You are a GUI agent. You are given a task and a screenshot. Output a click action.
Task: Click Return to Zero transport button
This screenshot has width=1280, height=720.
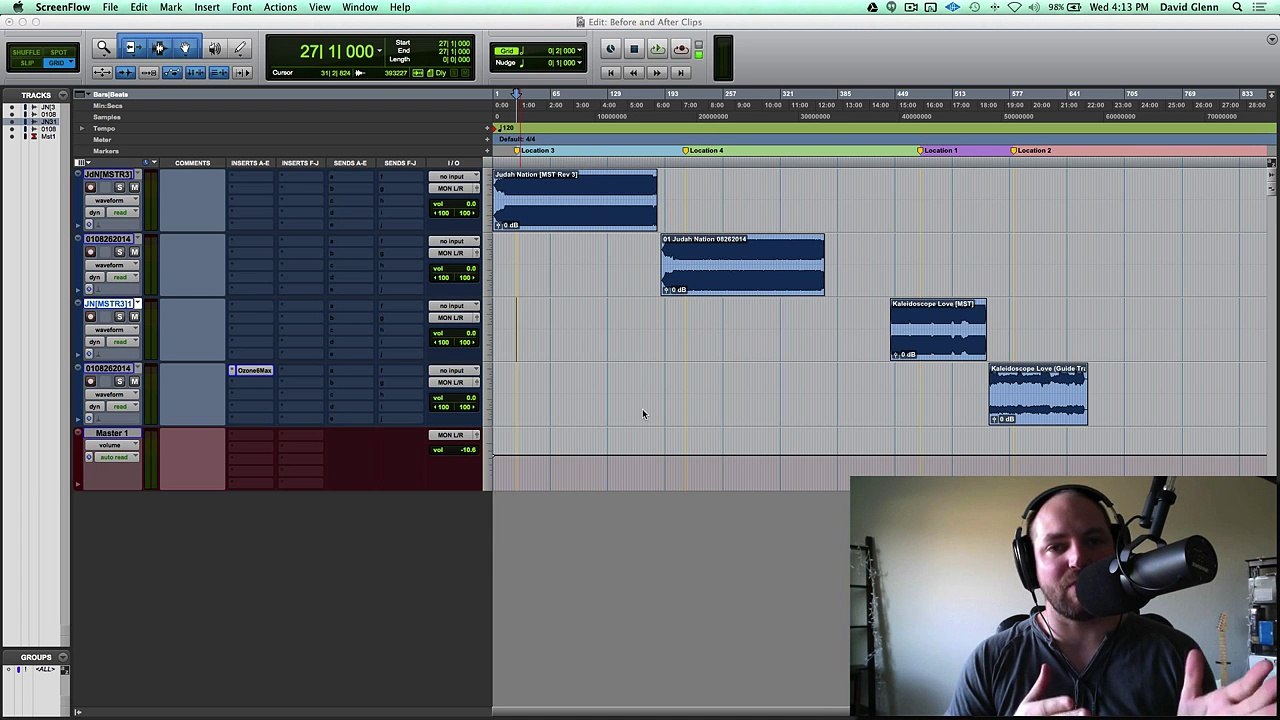tap(610, 73)
